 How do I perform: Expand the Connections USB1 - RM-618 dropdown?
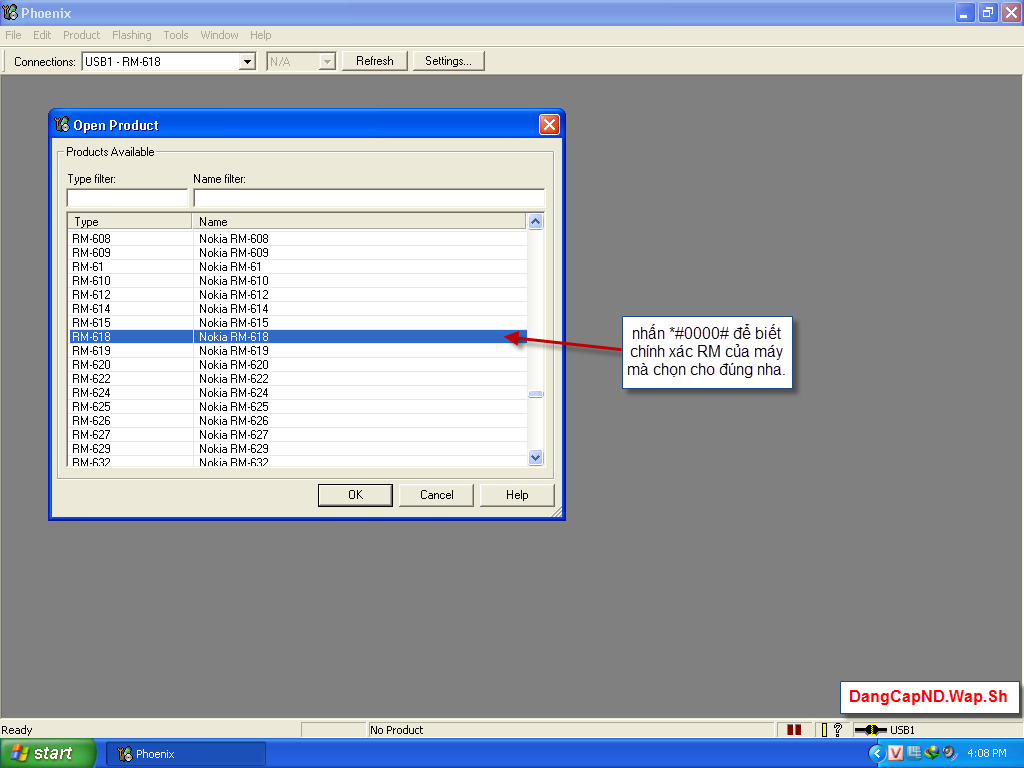coord(247,62)
